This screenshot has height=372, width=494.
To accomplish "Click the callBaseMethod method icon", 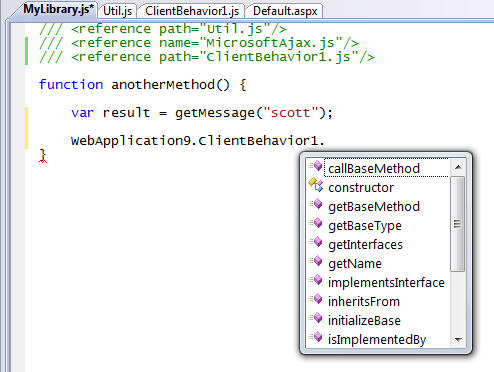I will point(316,166).
